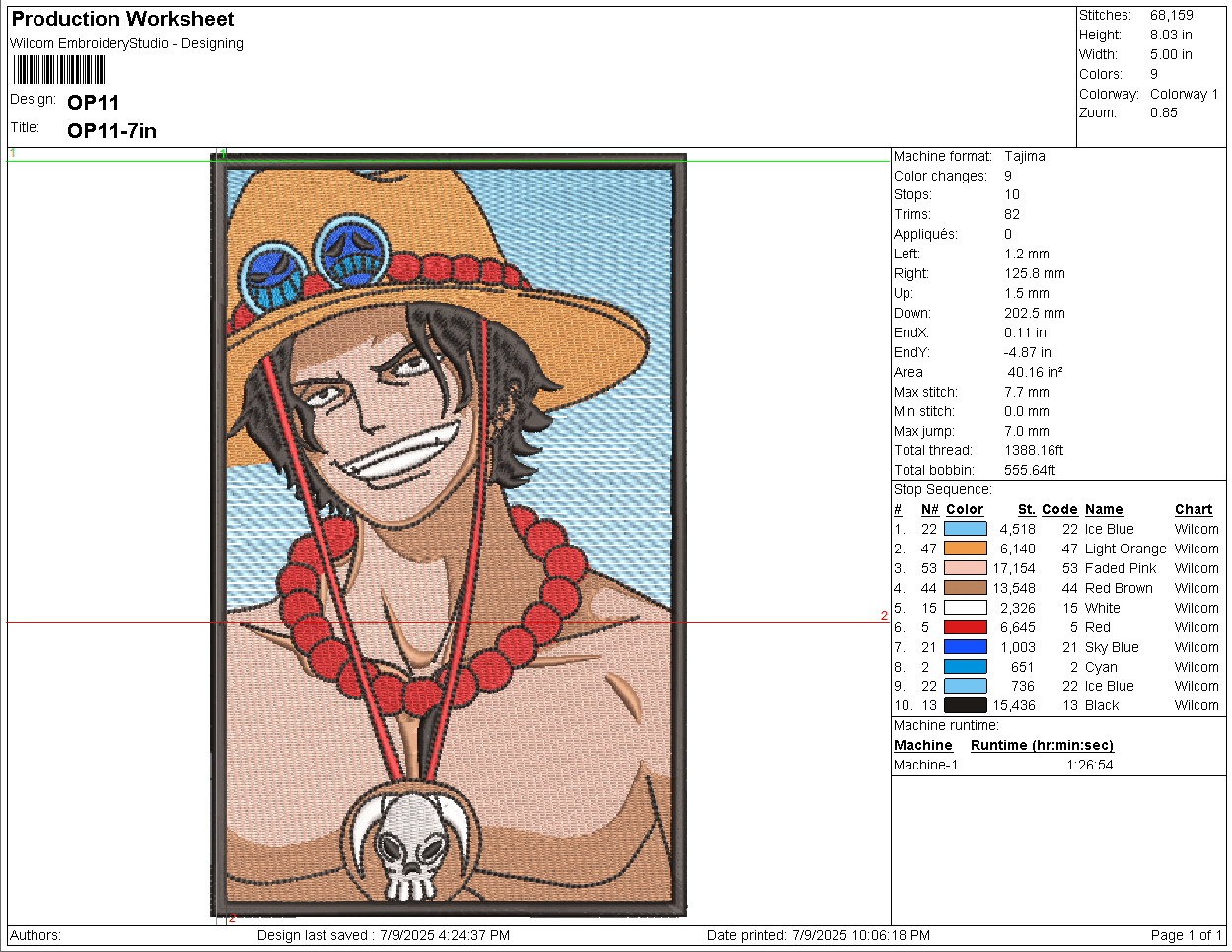Click the down extent '202.5 mm'
The height and width of the screenshot is (952, 1232).
click(x=1035, y=313)
